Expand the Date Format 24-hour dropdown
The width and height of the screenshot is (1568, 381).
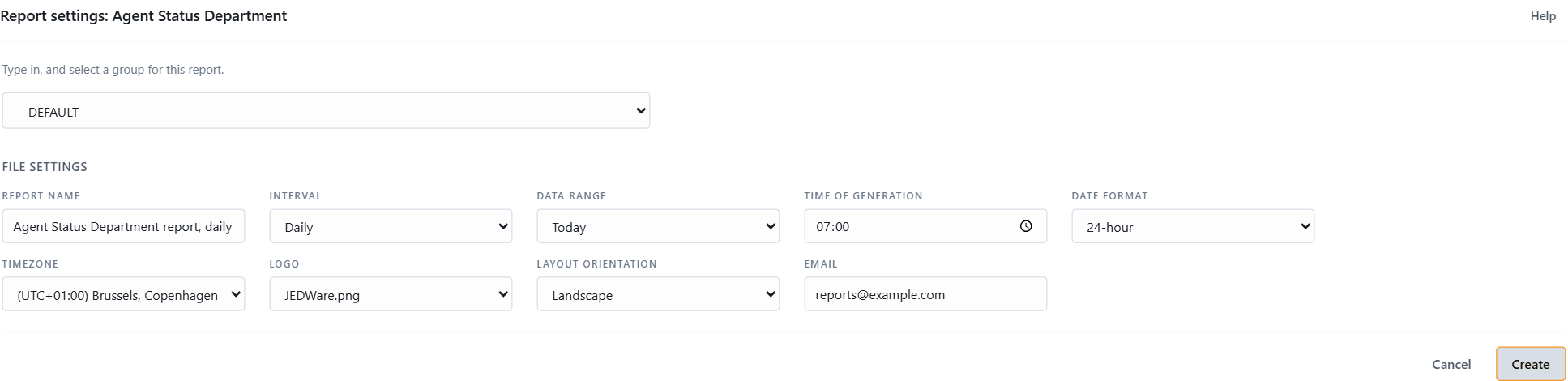point(1193,226)
